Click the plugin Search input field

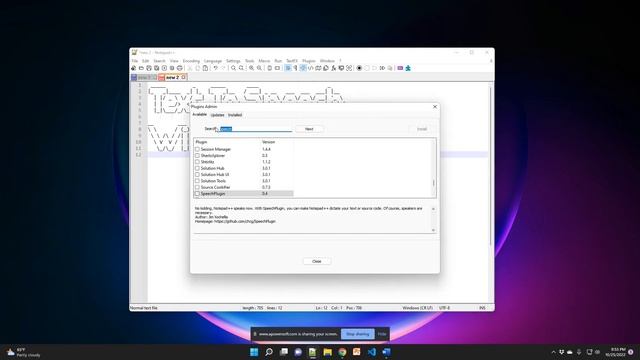[x=256, y=129]
